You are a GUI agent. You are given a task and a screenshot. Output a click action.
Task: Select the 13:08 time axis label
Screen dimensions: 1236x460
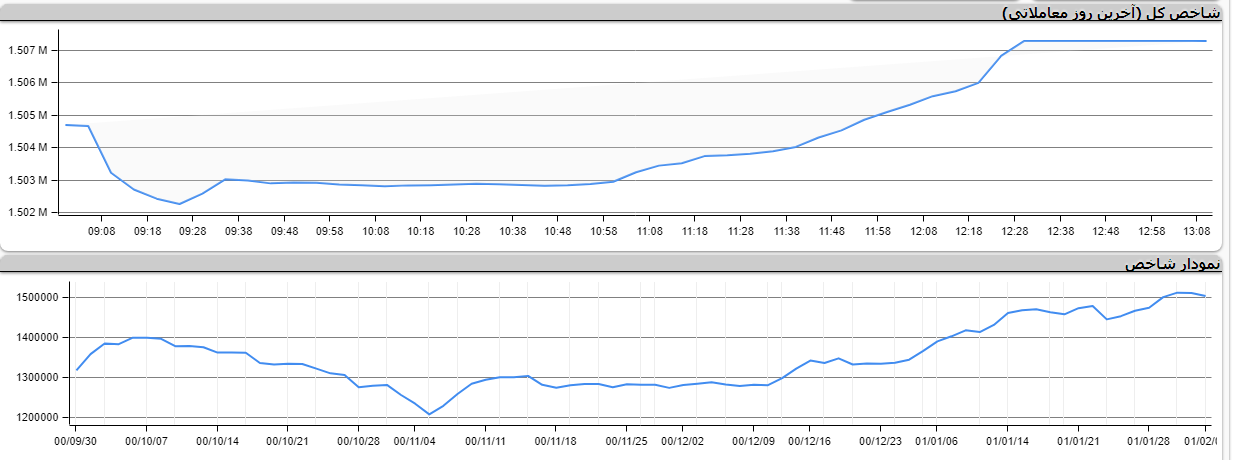coord(1197,231)
